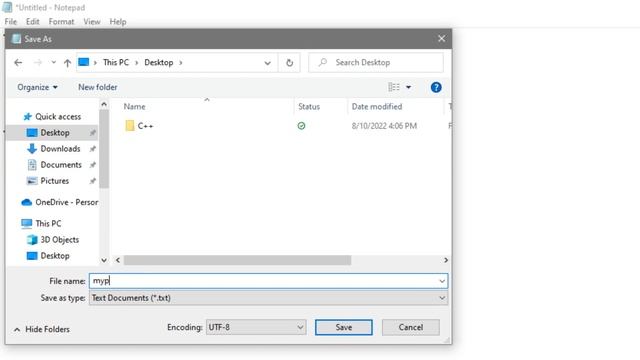Click pin icon next to Pictures

point(93,181)
